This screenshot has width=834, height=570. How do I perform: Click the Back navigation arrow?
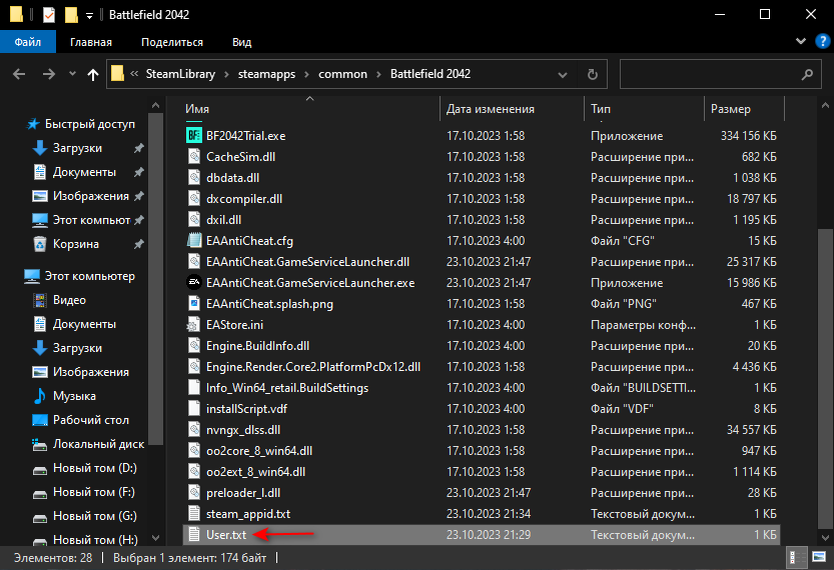pyautogui.click(x=19, y=74)
